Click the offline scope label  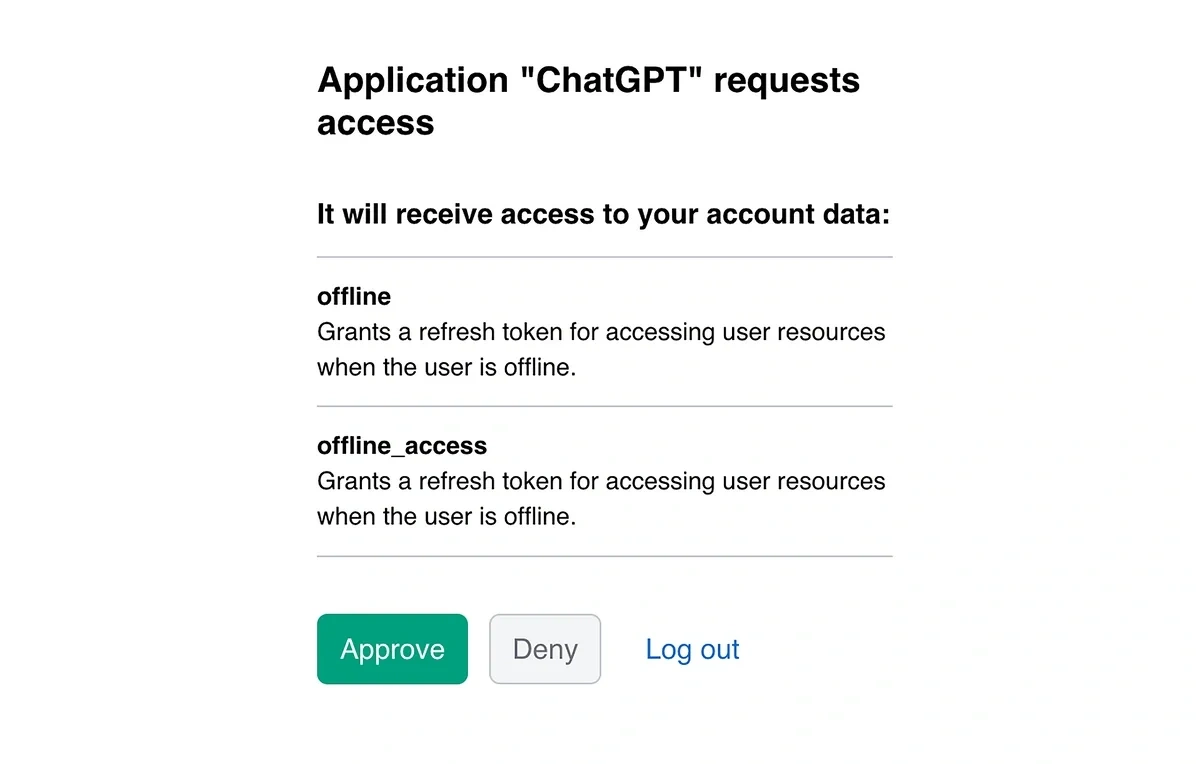tap(353, 296)
